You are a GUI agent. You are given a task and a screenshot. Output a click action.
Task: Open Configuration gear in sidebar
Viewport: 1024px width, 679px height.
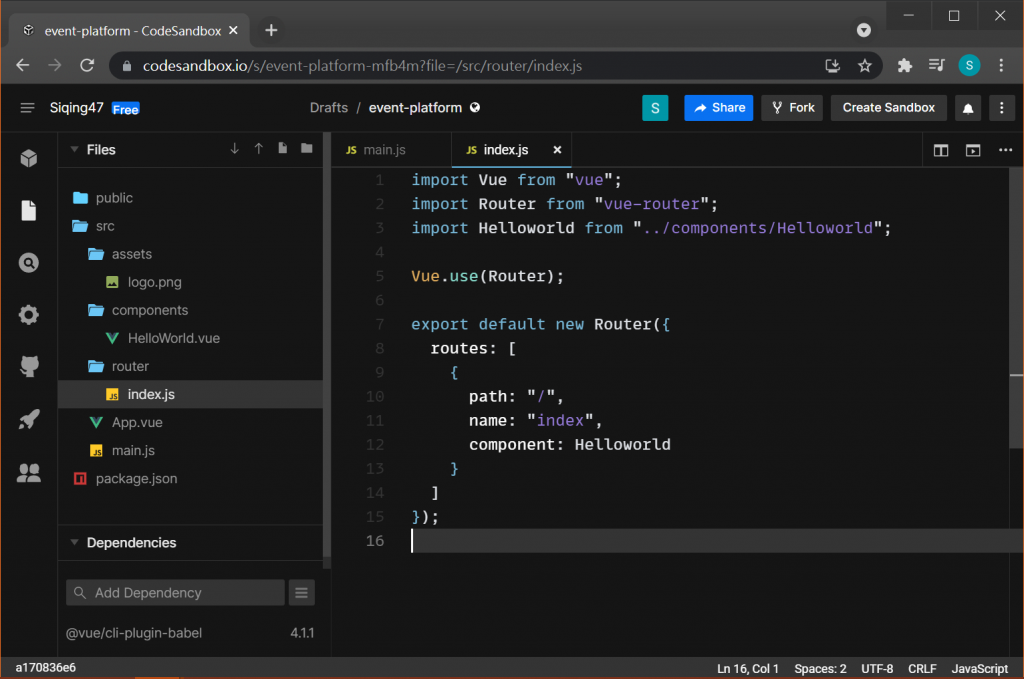tap(29, 315)
